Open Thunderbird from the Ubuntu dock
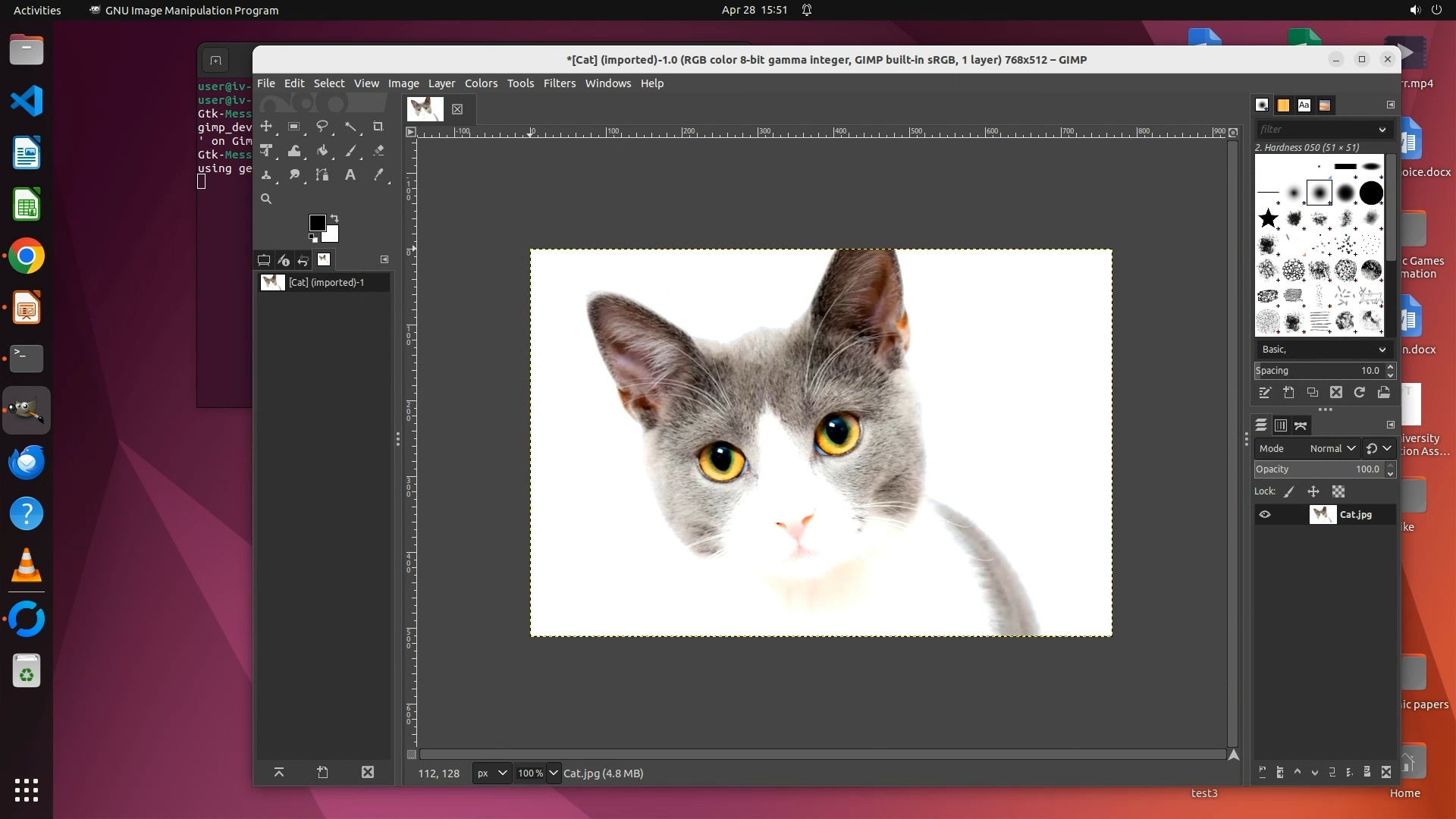 27,462
